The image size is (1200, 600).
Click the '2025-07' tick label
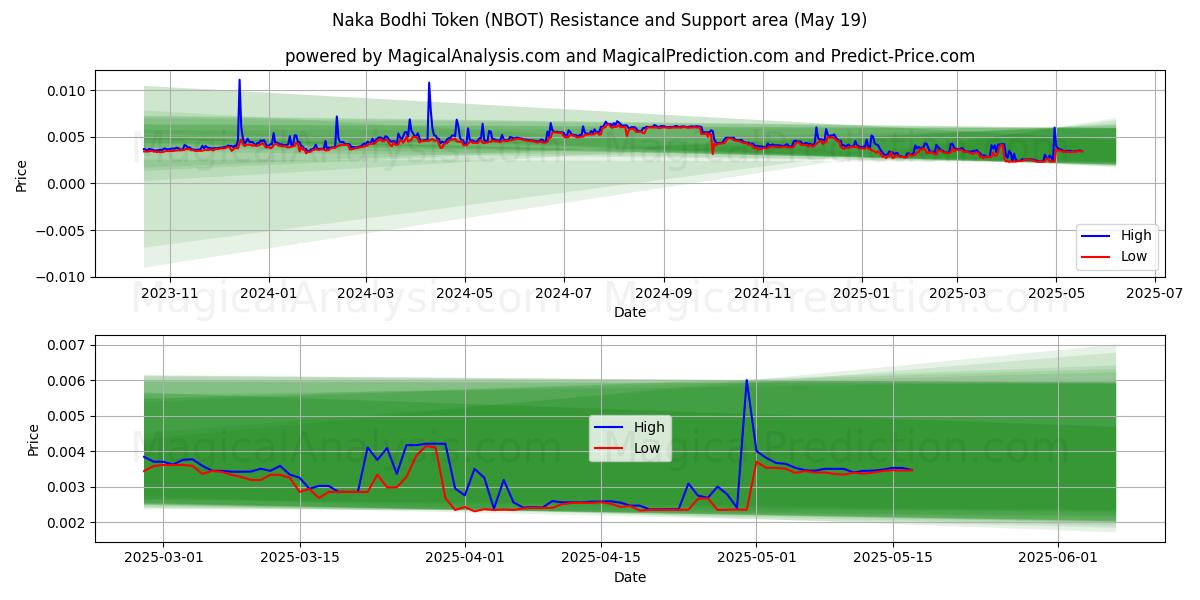[1155, 293]
